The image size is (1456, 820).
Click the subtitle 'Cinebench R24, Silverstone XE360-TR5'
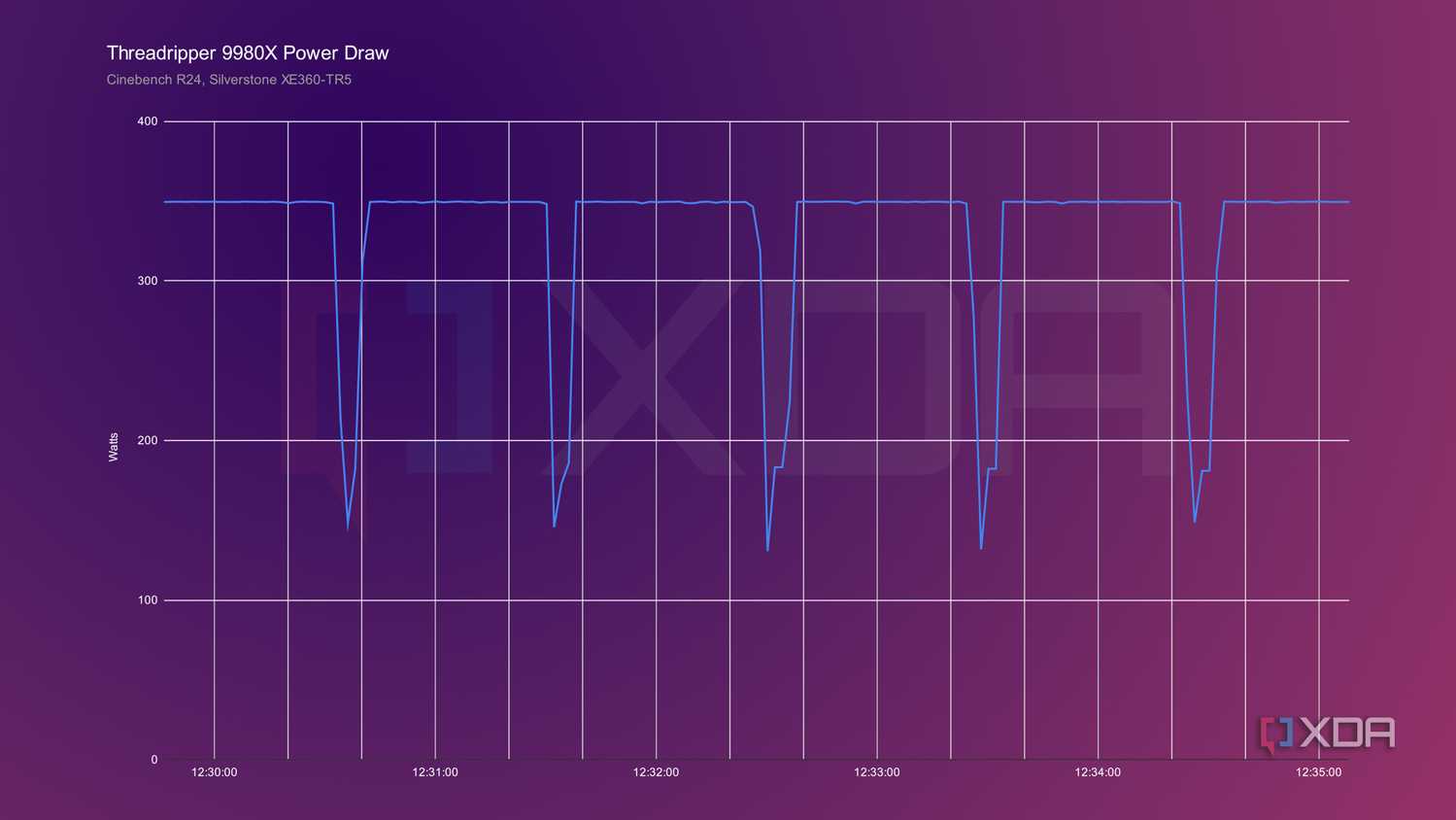click(229, 80)
